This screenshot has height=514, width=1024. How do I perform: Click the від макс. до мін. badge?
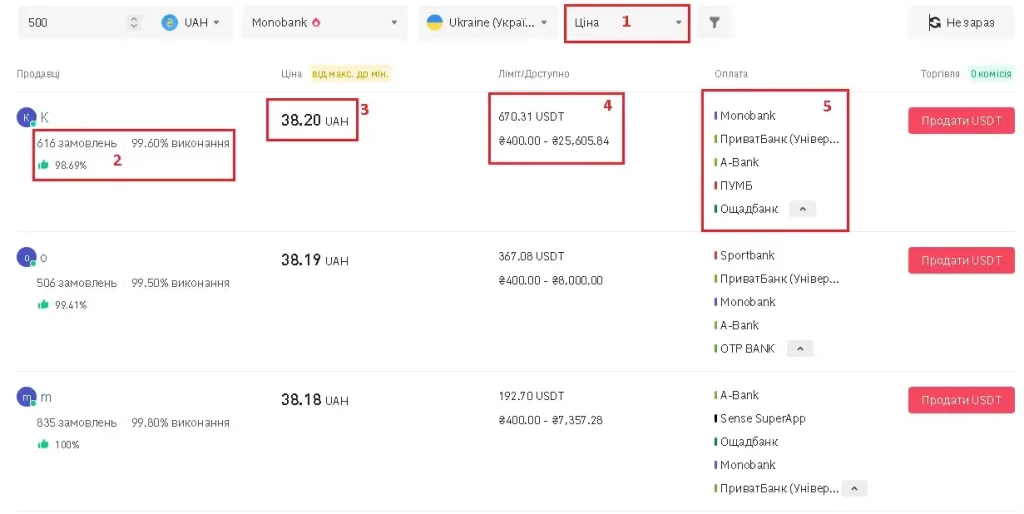click(x=350, y=74)
